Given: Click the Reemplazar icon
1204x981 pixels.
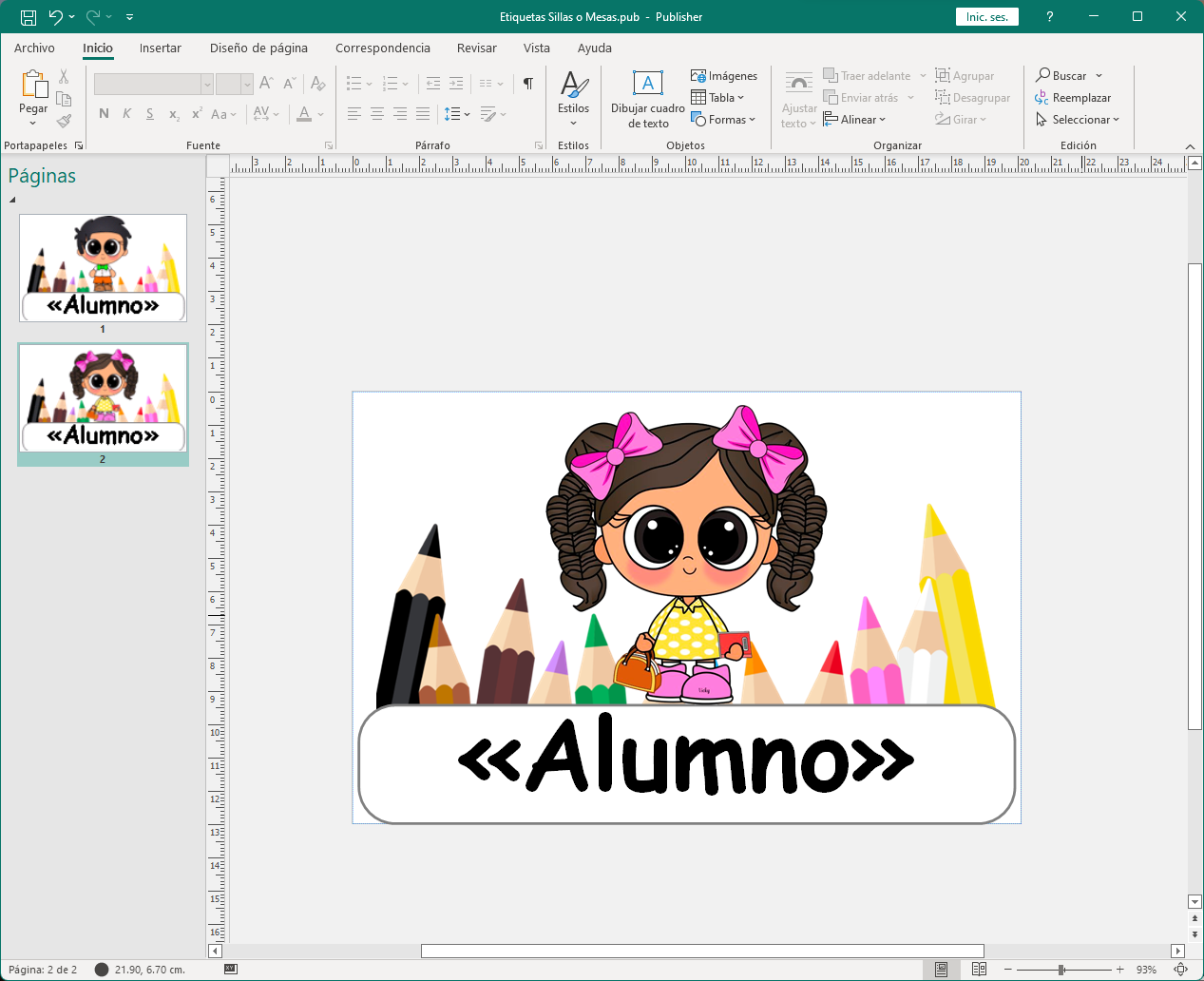Looking at the screenshot, I should (1042, 98).
